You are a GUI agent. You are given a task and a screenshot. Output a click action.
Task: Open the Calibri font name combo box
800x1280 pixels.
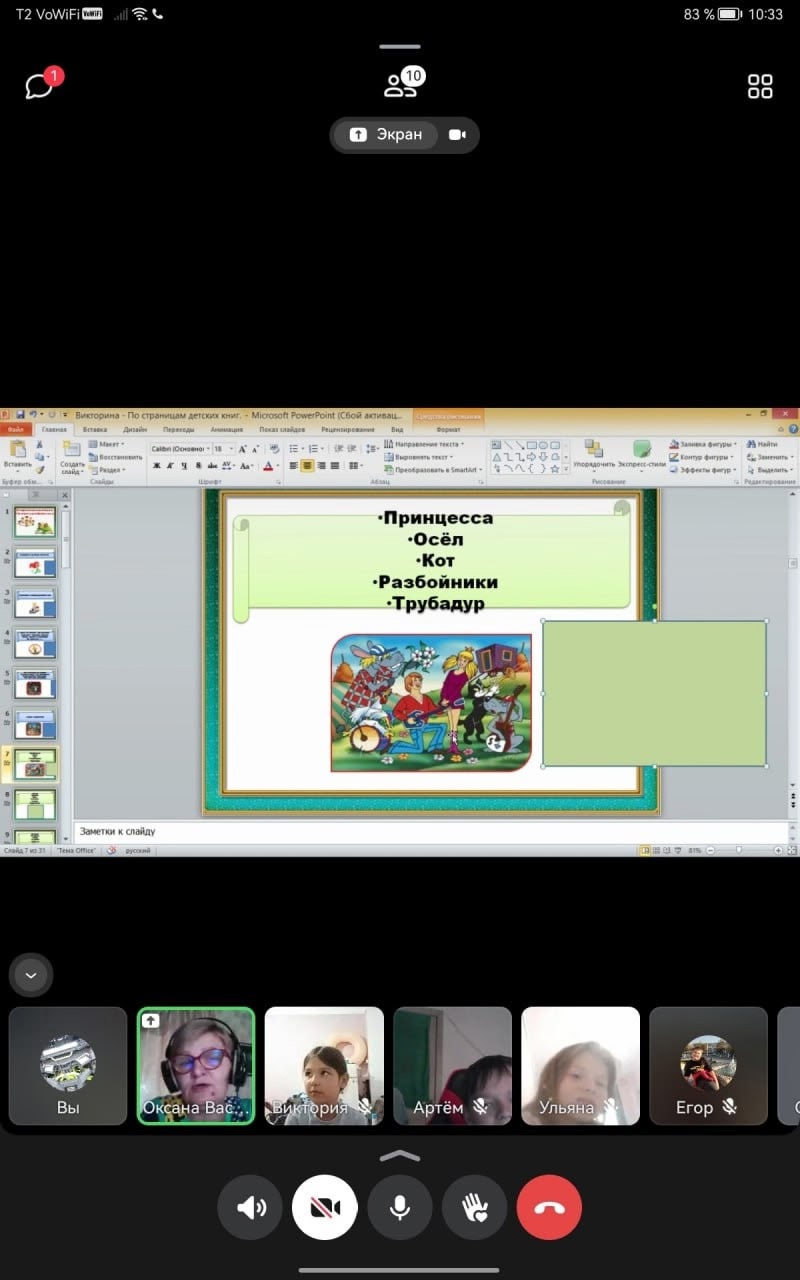pos(180,449)
